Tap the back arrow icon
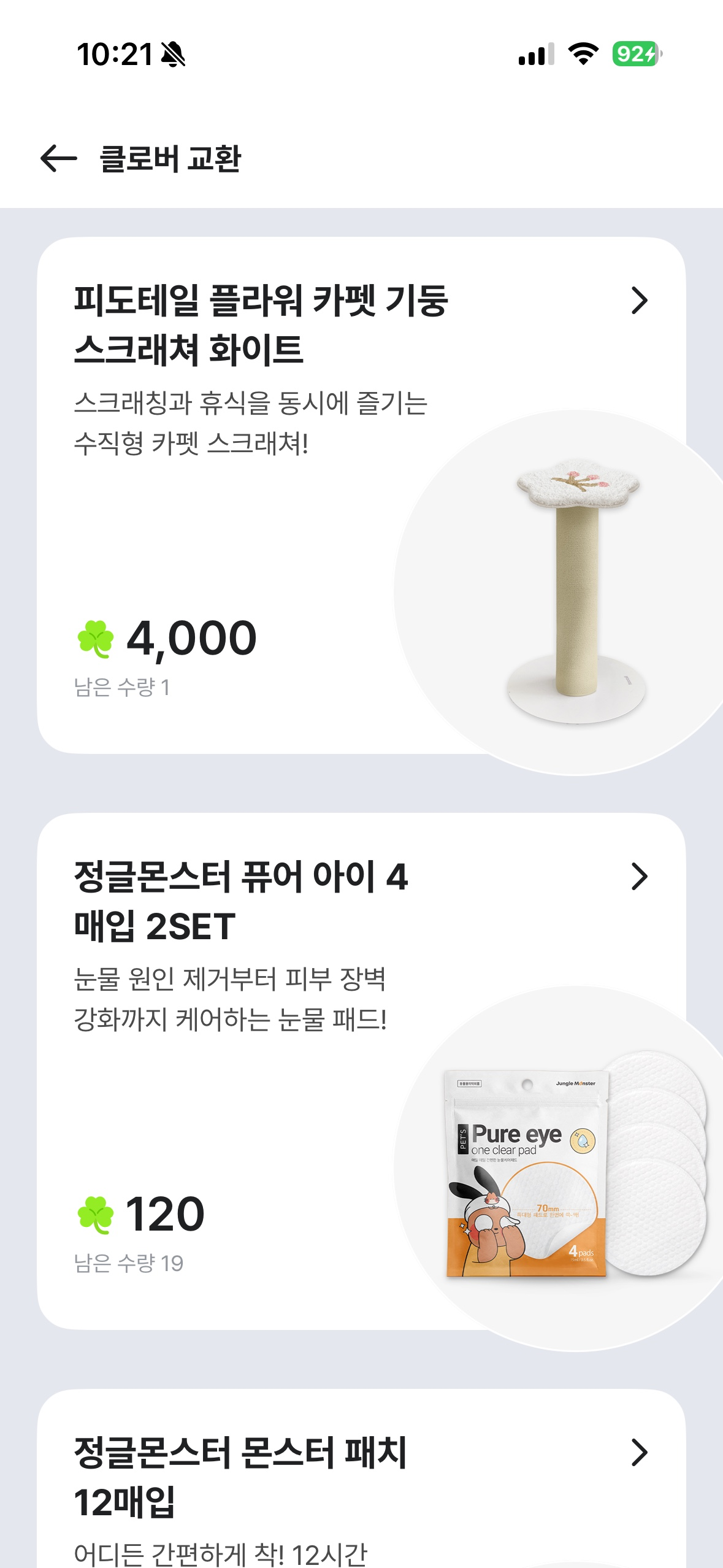Image resolution: width=723 pixels, height=1568 pixels. point(58,158)
